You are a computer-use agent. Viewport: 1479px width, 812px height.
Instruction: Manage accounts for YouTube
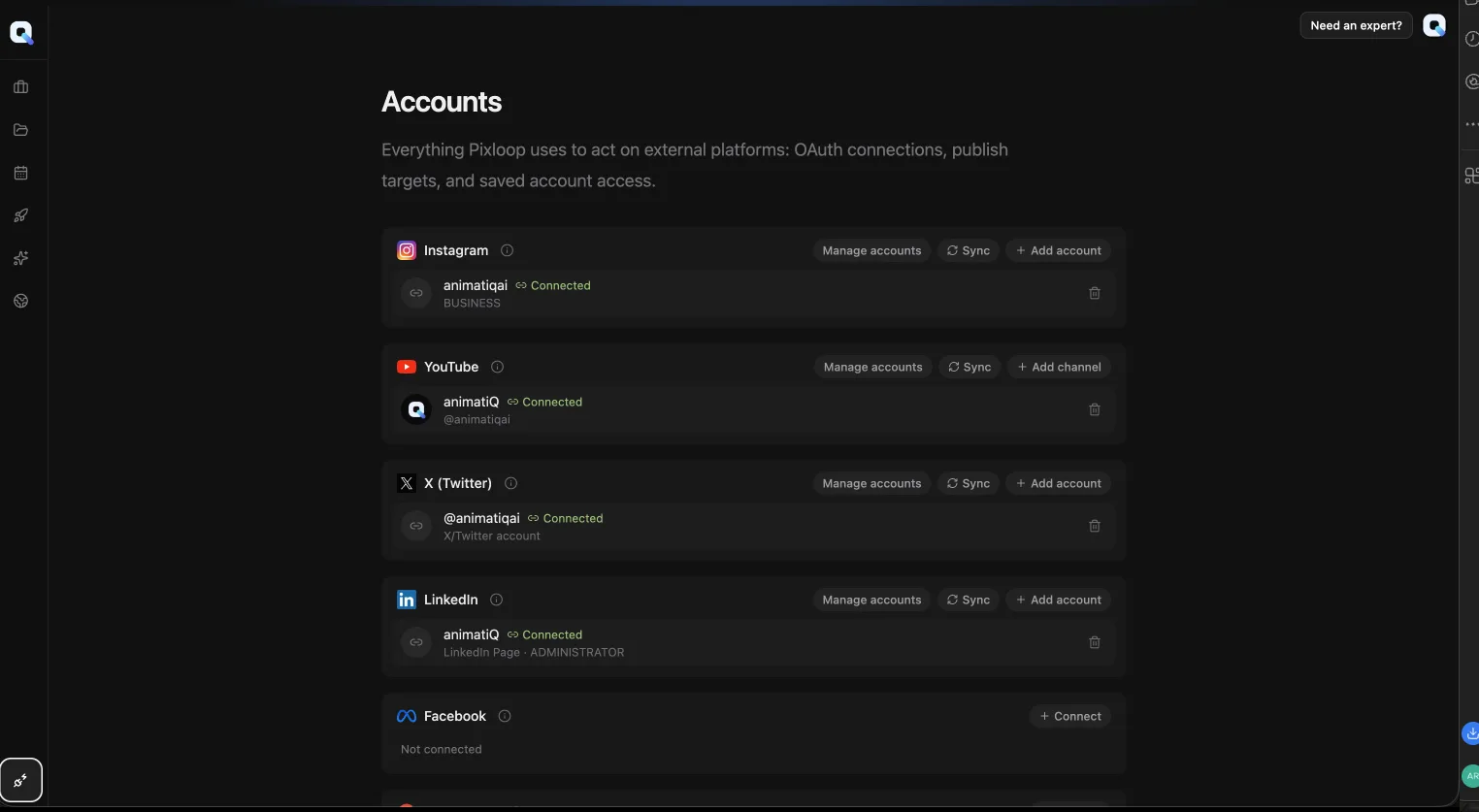click(872, 367)
